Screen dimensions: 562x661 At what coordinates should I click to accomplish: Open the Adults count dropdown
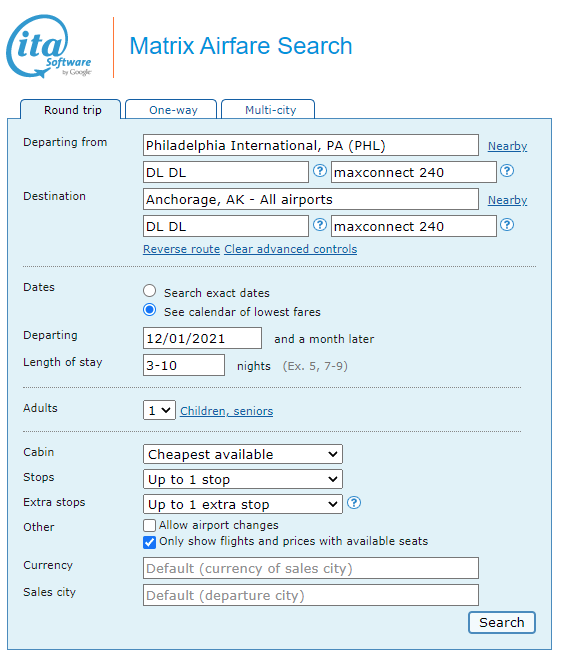[x=159, y=410]
